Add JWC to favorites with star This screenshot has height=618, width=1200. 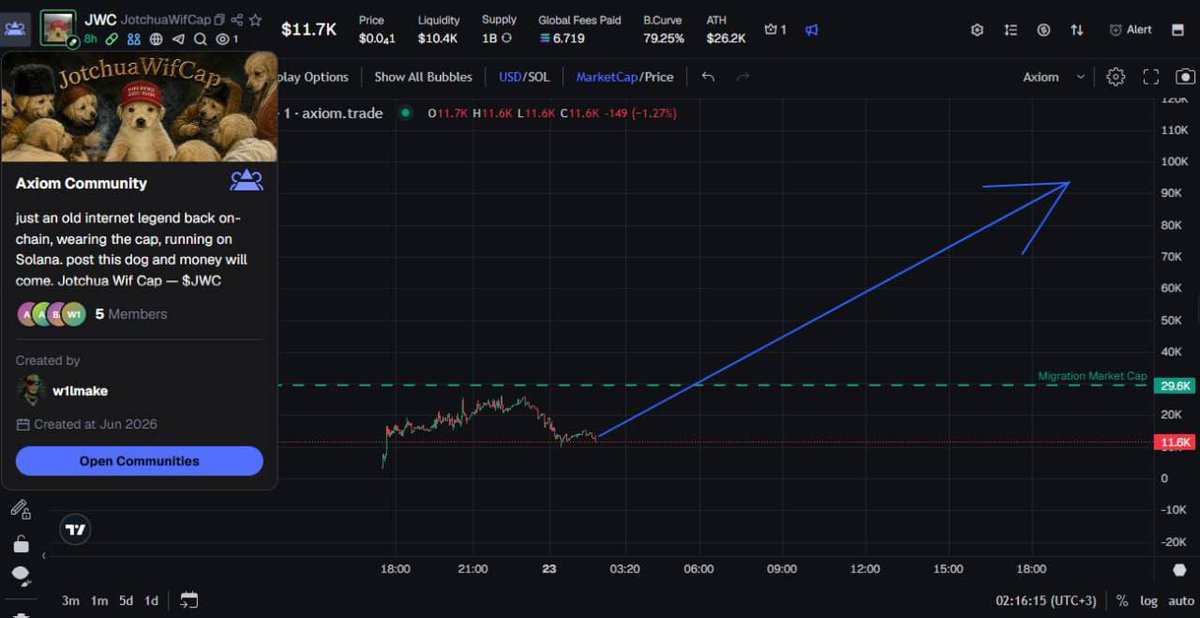[x=256, y=19]
